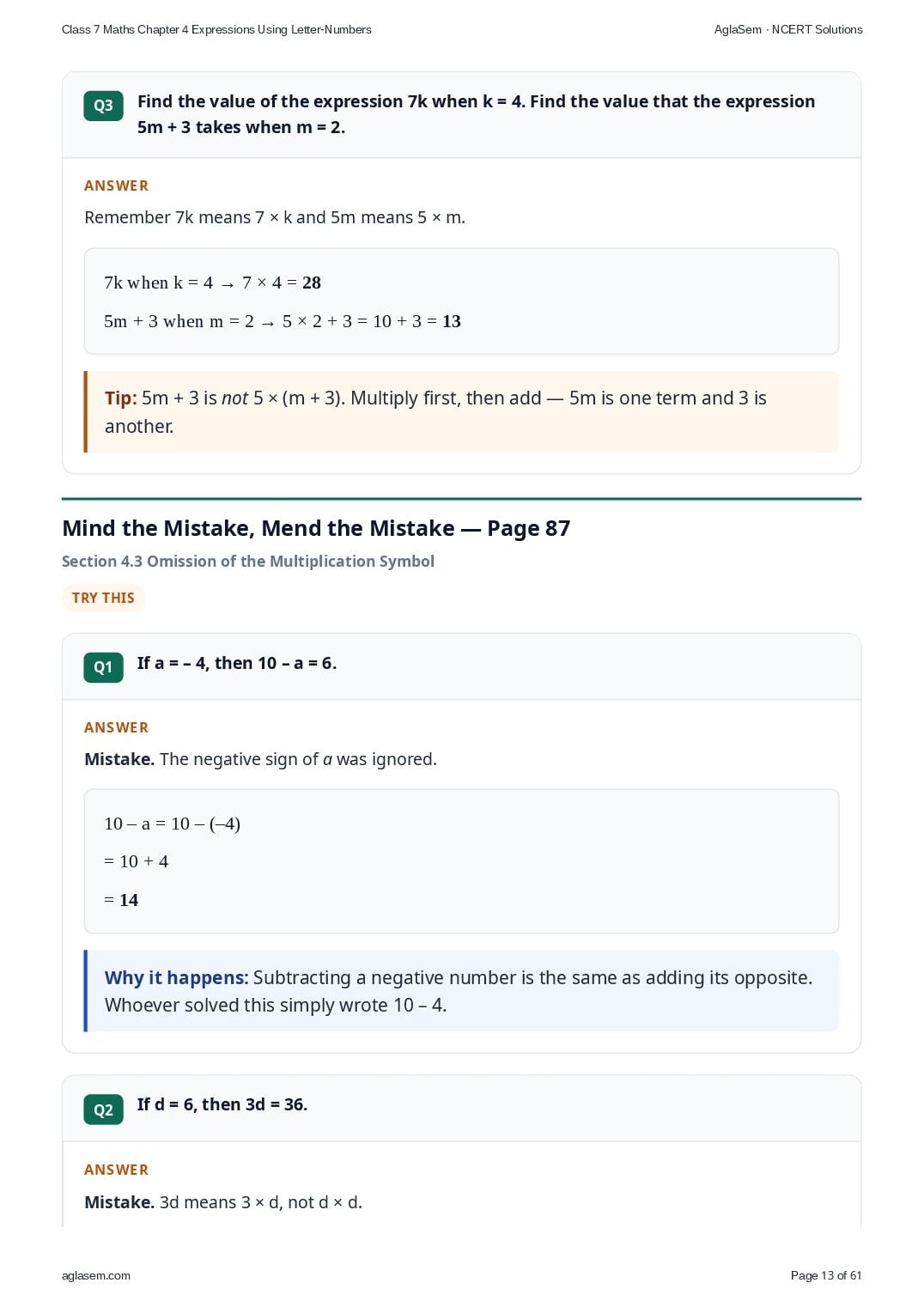The width and height of the screenshot is (924, 1307).
Task: Click question text If a = – 4, then 10 – a = 6
Action: pos(237,663)
